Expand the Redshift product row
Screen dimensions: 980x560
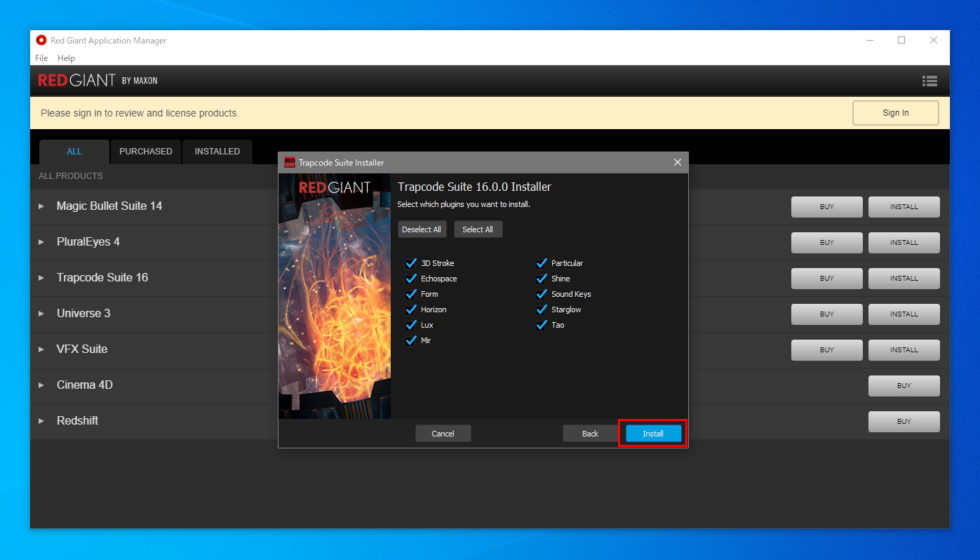click(41, 421)
